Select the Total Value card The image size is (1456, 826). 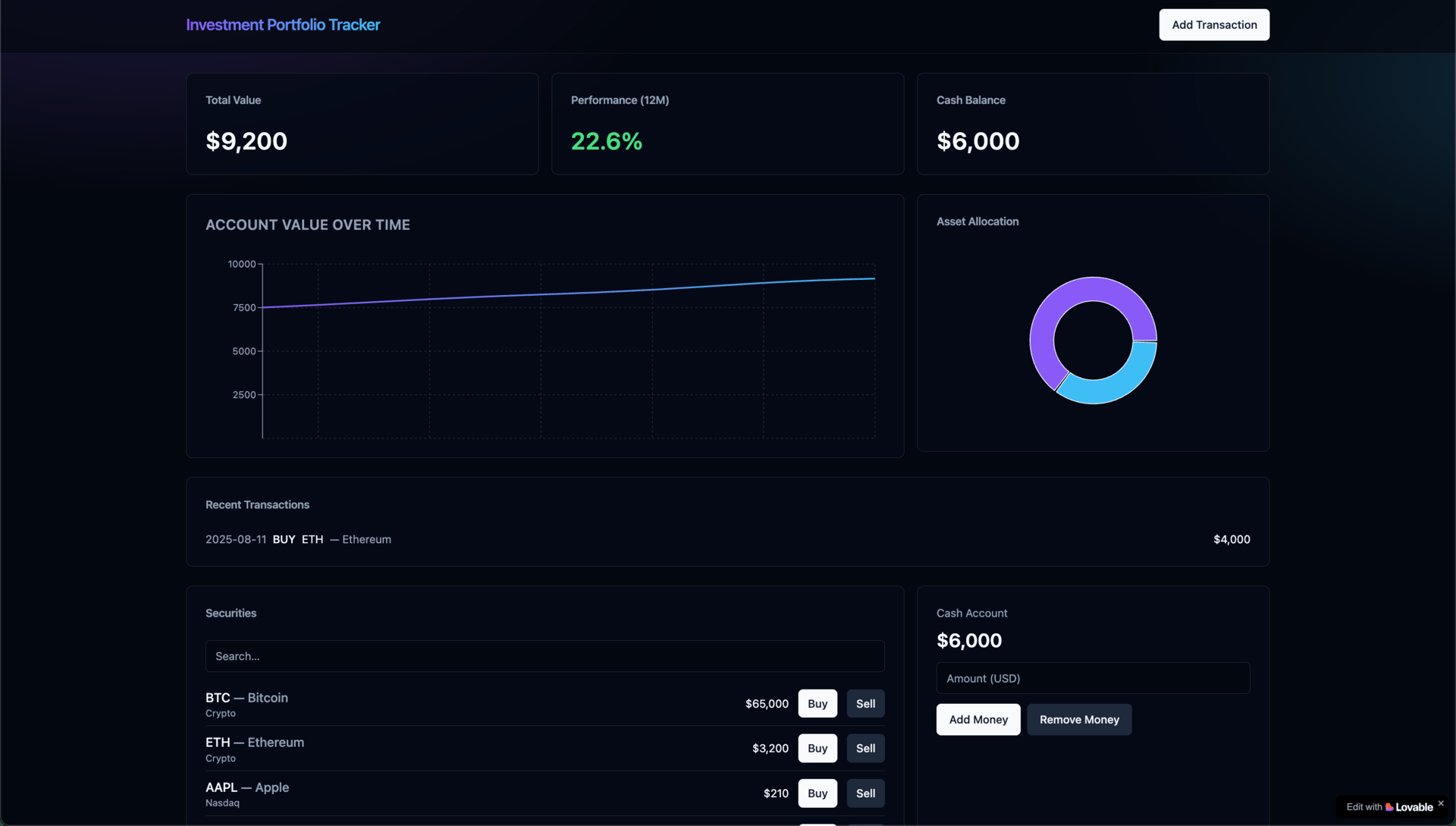(362, 124)
